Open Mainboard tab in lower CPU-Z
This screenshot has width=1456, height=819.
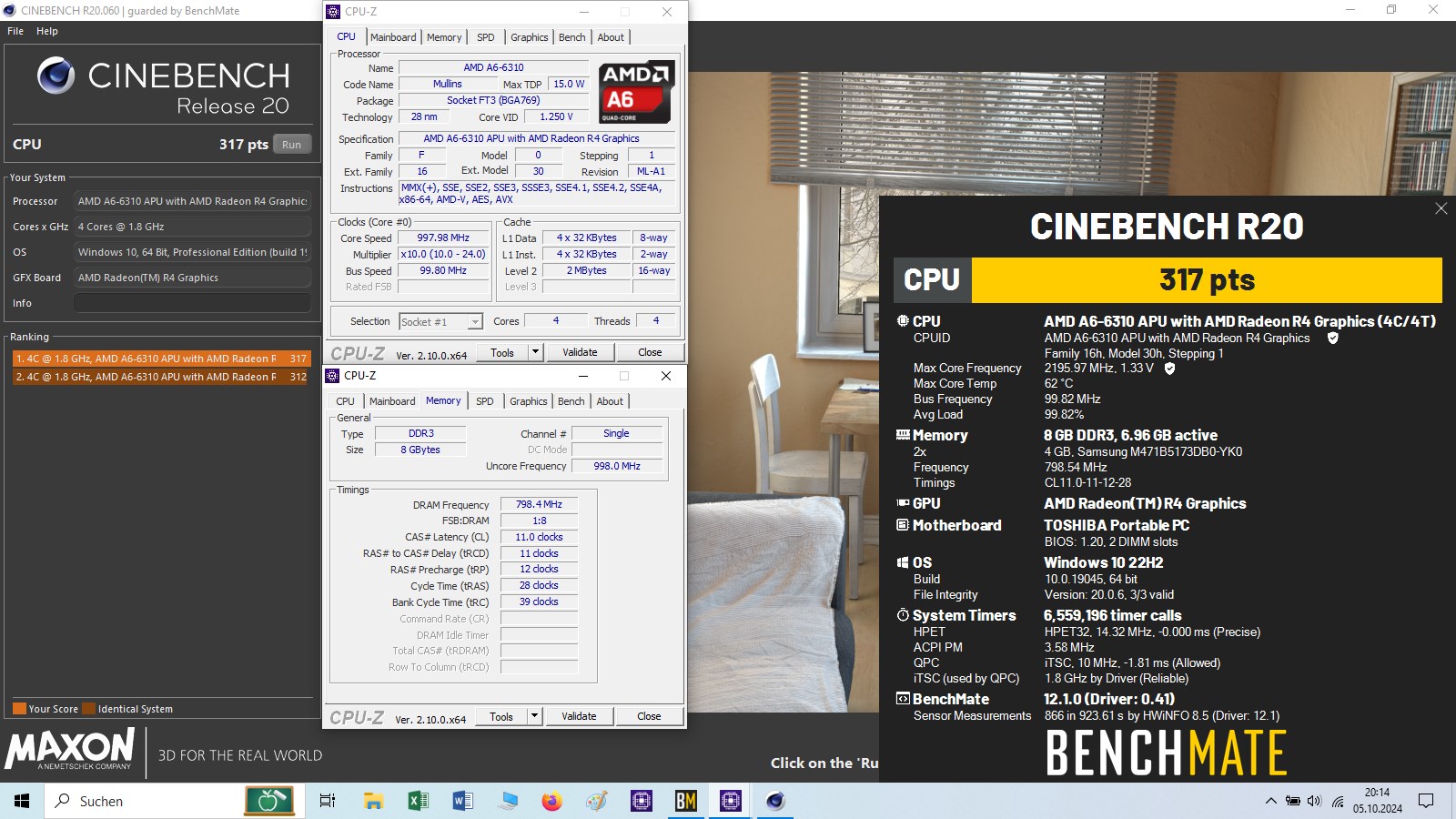pyautogui.click(x=392, y=401)
